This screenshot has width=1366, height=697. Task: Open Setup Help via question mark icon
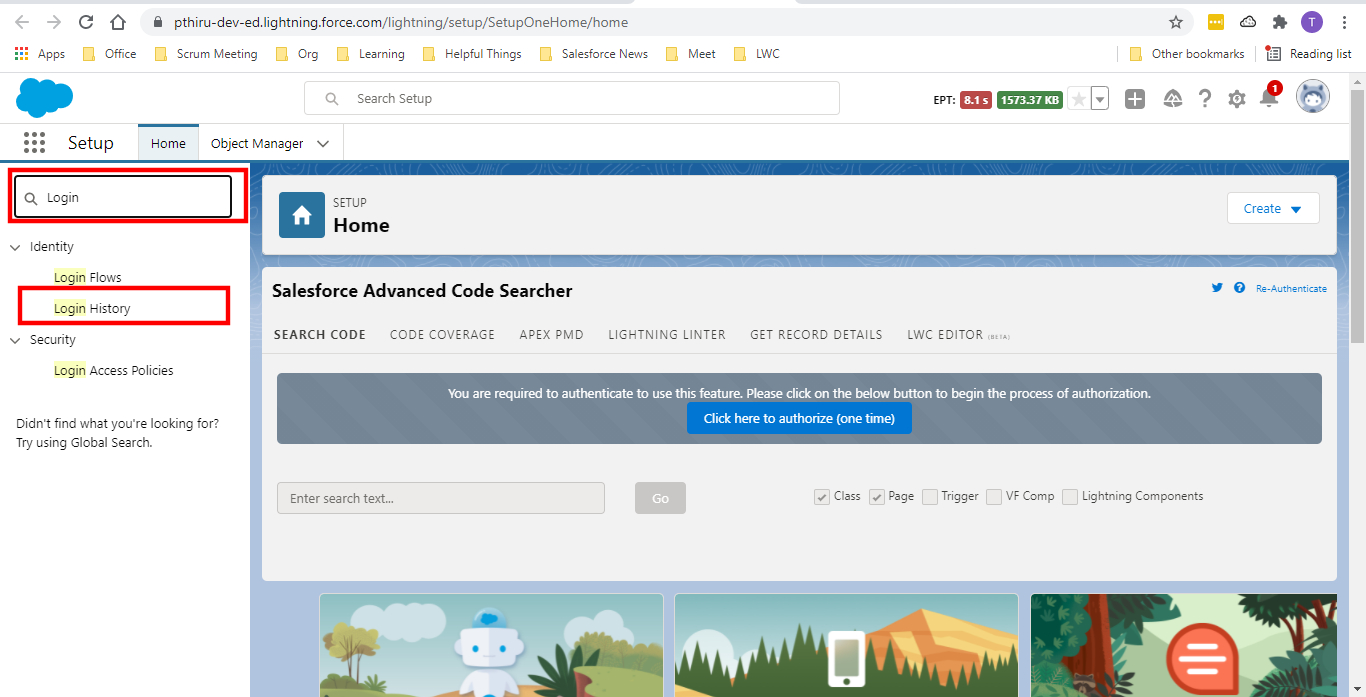click(1205, 98)
